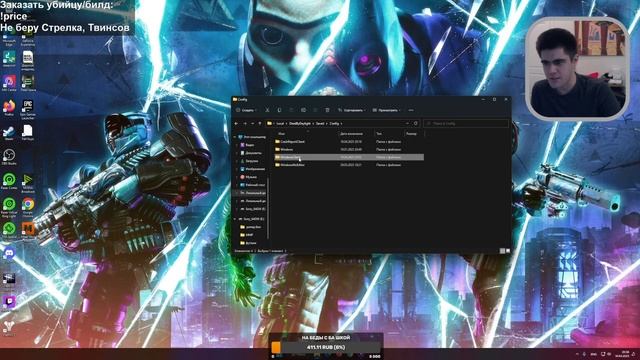
Task: Sort by the Размер (Size) column header
Action: tap(411, 133)
